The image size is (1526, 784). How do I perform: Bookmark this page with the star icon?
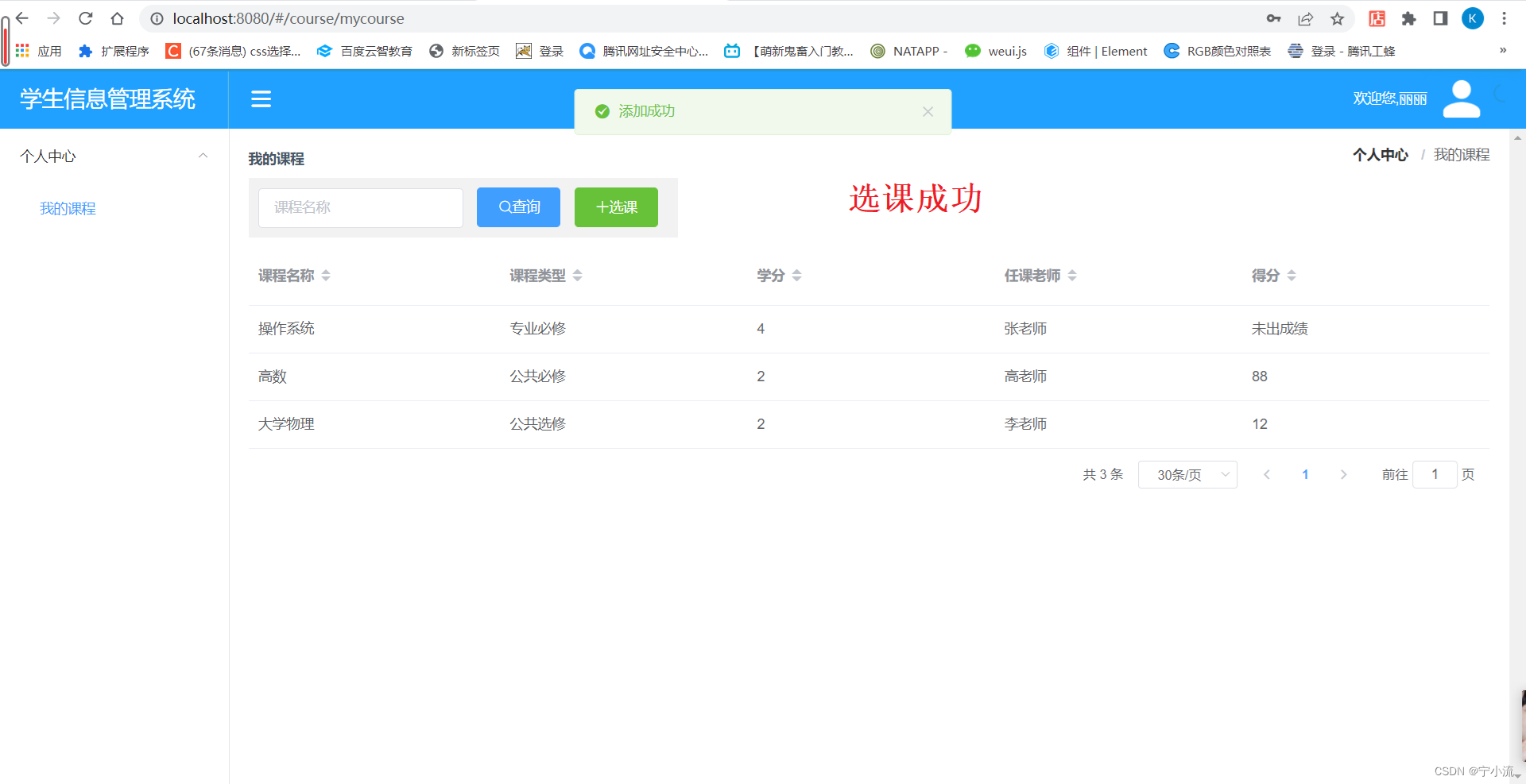click(x=1338, y=18)
